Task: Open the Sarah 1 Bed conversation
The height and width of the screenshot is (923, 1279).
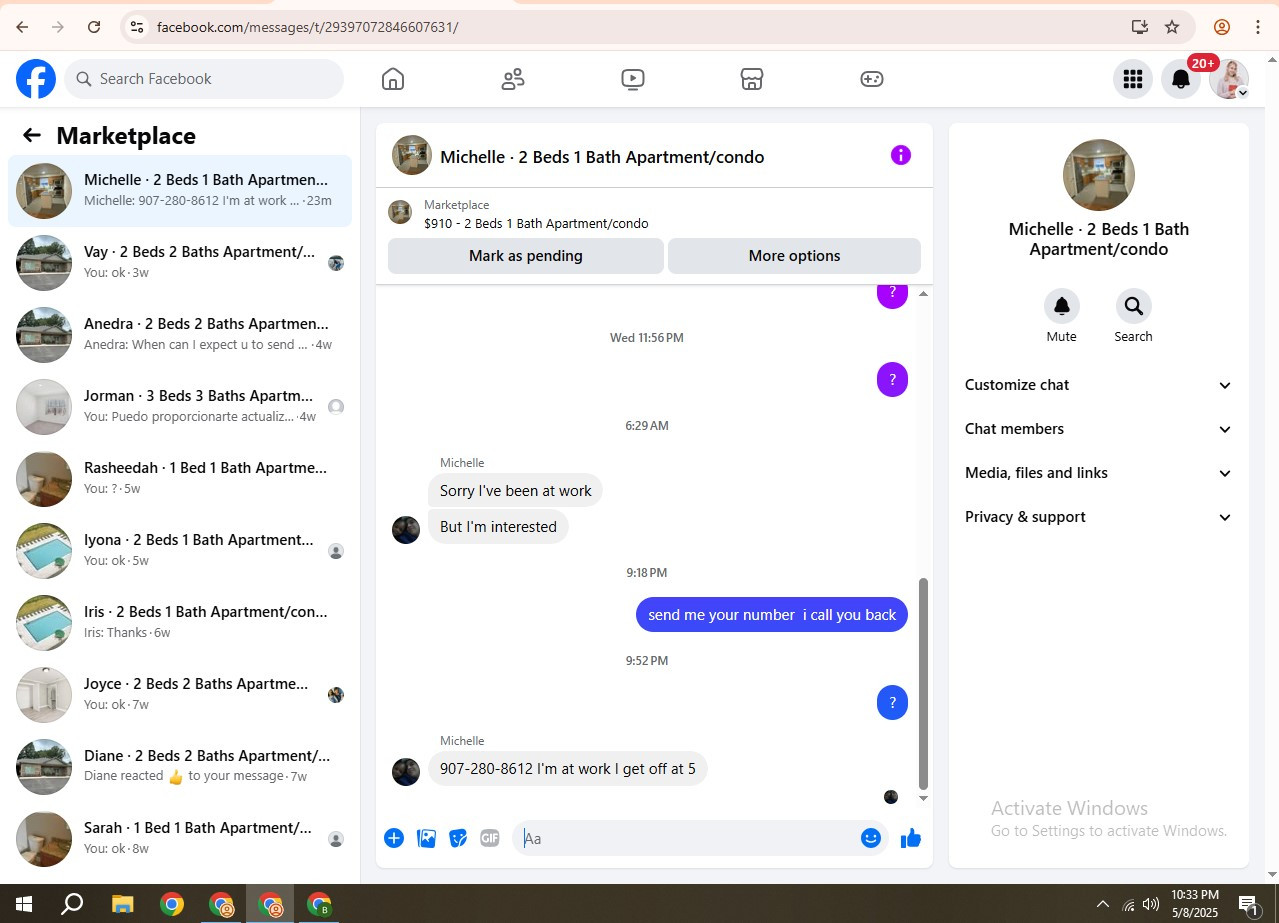Action: (180, 839)
